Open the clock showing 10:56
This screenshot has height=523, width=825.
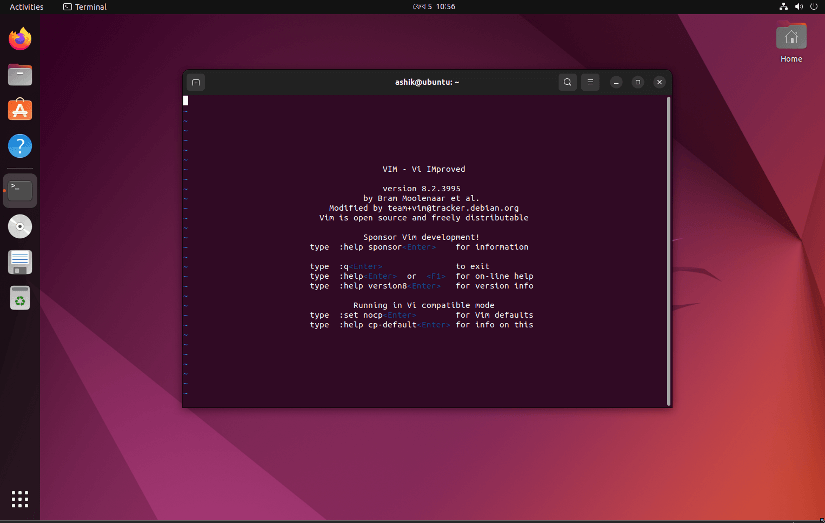coord(434,7)
